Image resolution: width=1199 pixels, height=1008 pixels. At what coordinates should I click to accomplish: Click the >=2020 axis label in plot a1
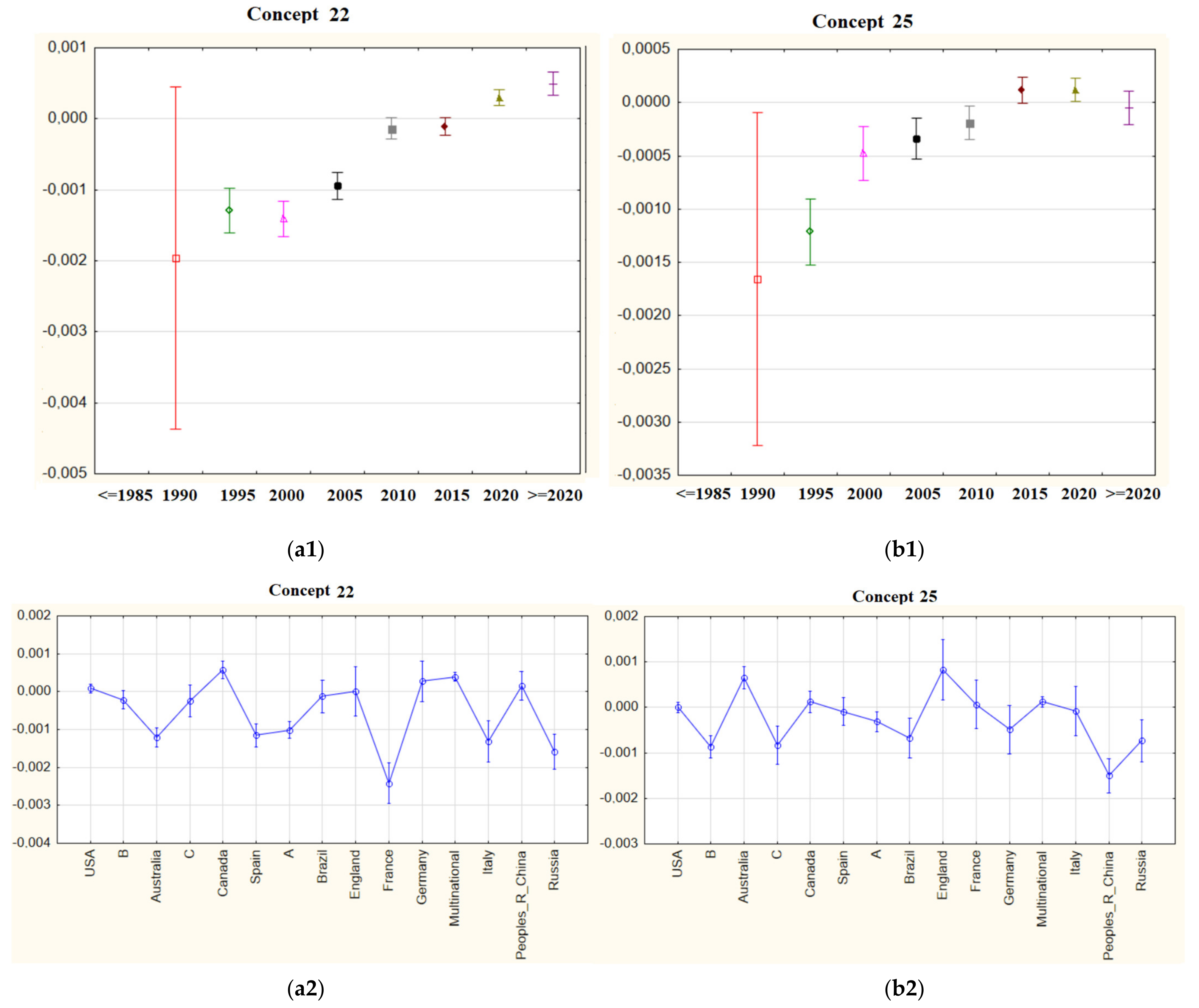pos(555,495)
